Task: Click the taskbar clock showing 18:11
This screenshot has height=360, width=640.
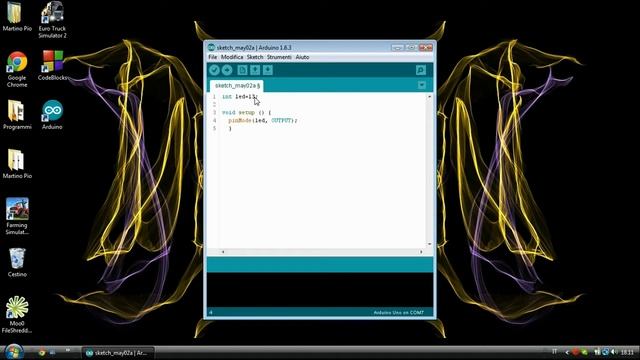Action: (x=627, y=352)
